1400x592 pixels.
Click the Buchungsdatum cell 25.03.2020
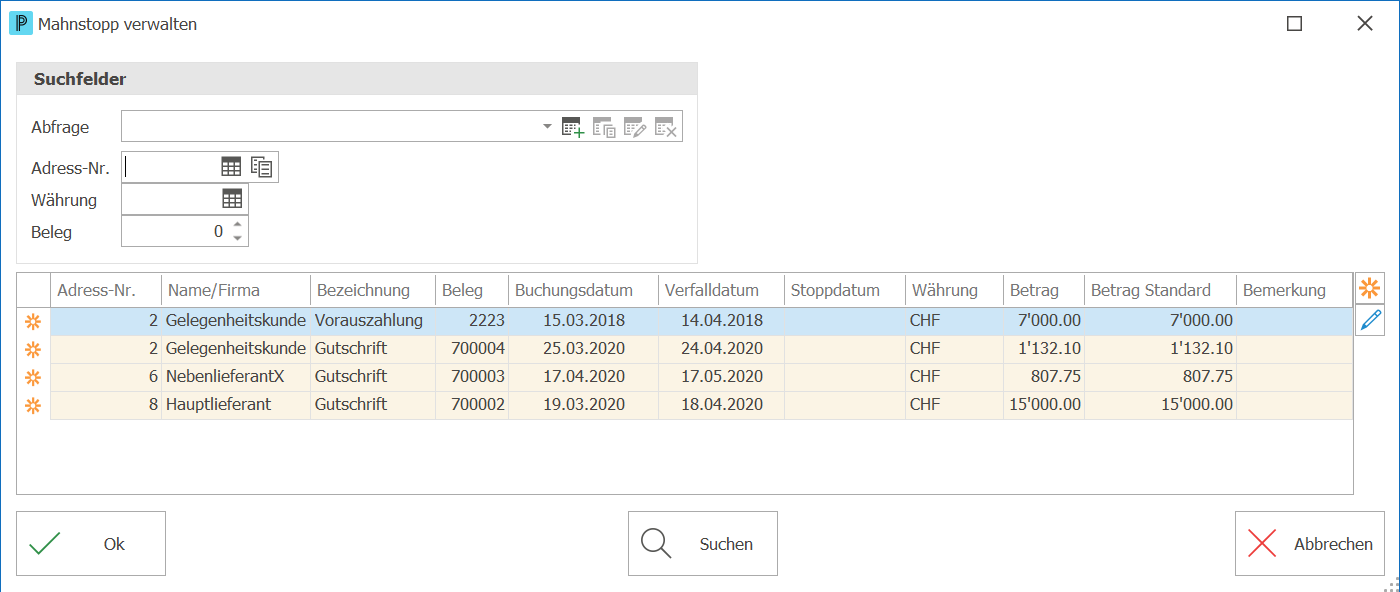click(x=583, y=349)
